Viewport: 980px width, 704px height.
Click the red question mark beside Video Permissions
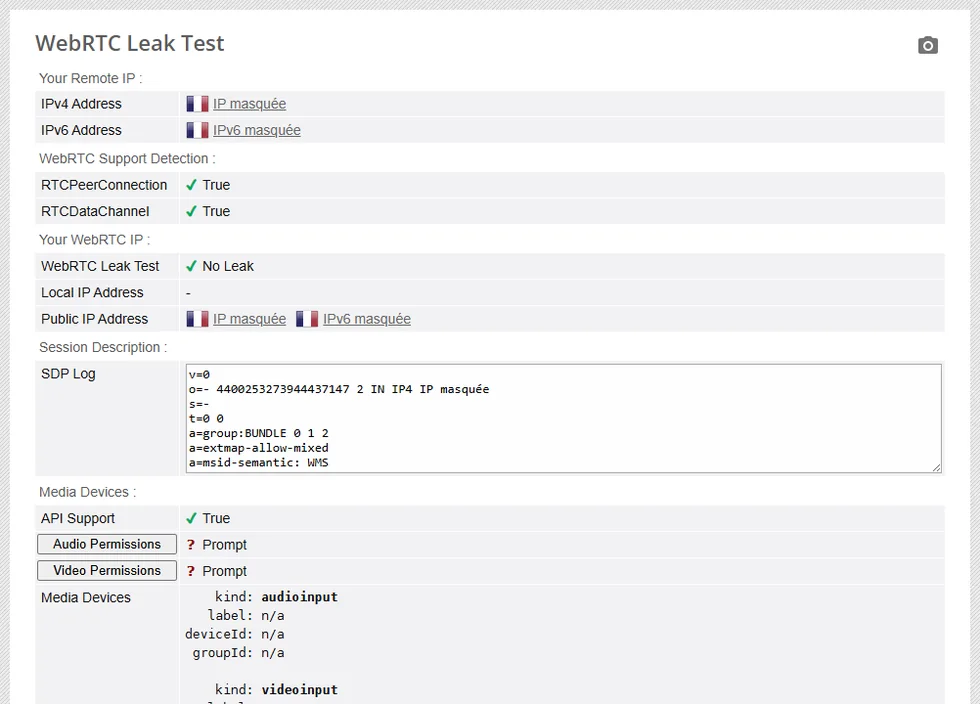[x=191, y=571]
